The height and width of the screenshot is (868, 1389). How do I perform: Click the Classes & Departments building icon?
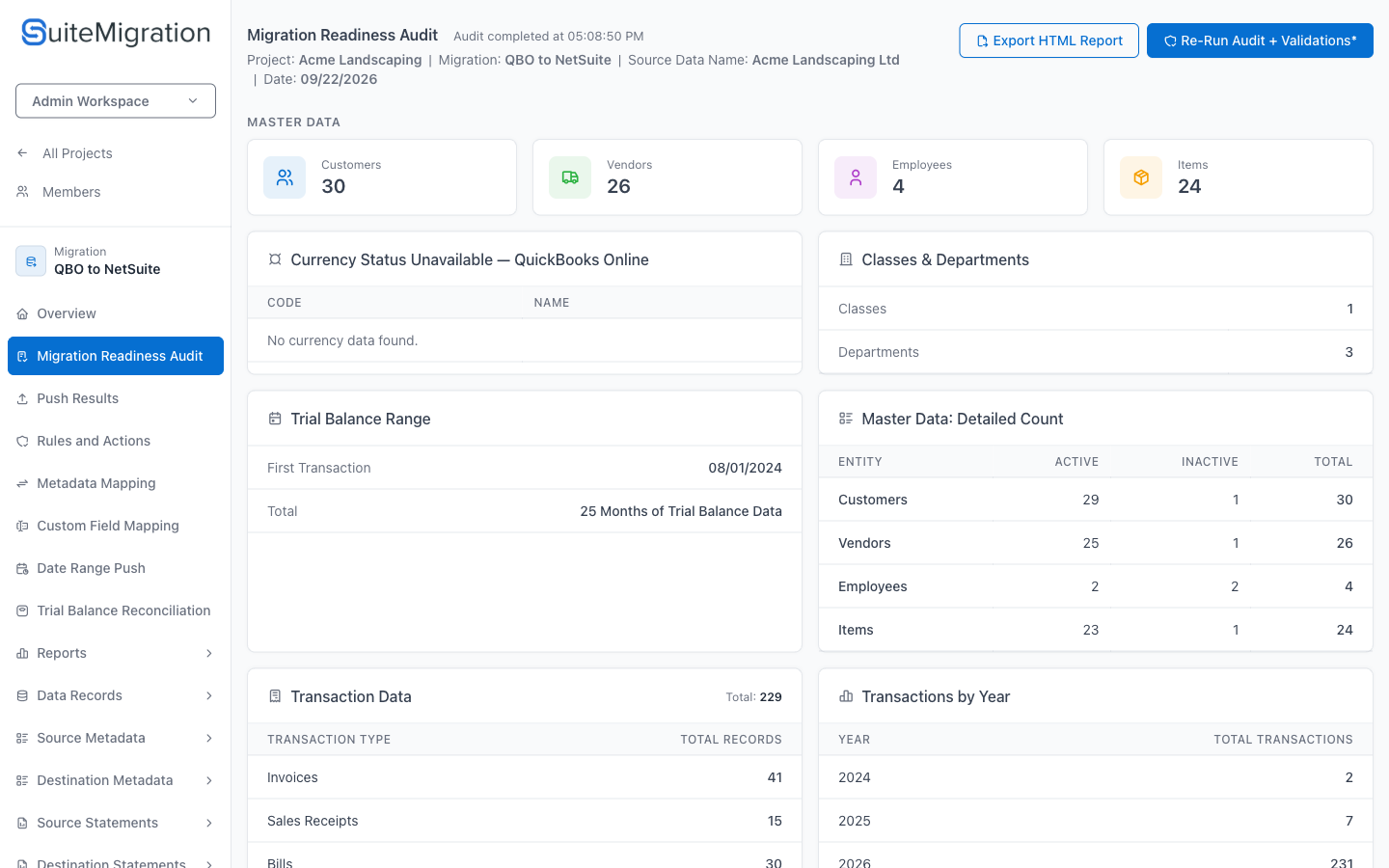pyautogui.click(x=846, y=259)
